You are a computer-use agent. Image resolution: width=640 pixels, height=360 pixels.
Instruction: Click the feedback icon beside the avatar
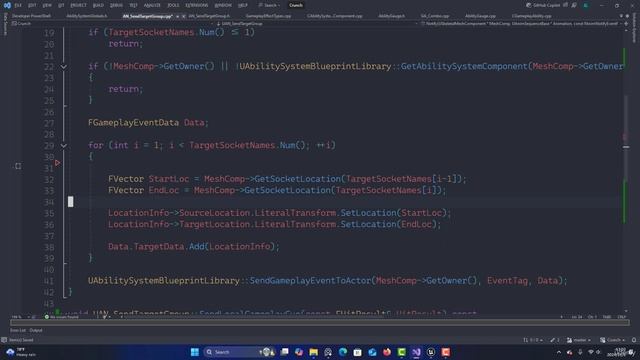click(x=574, y=5)
